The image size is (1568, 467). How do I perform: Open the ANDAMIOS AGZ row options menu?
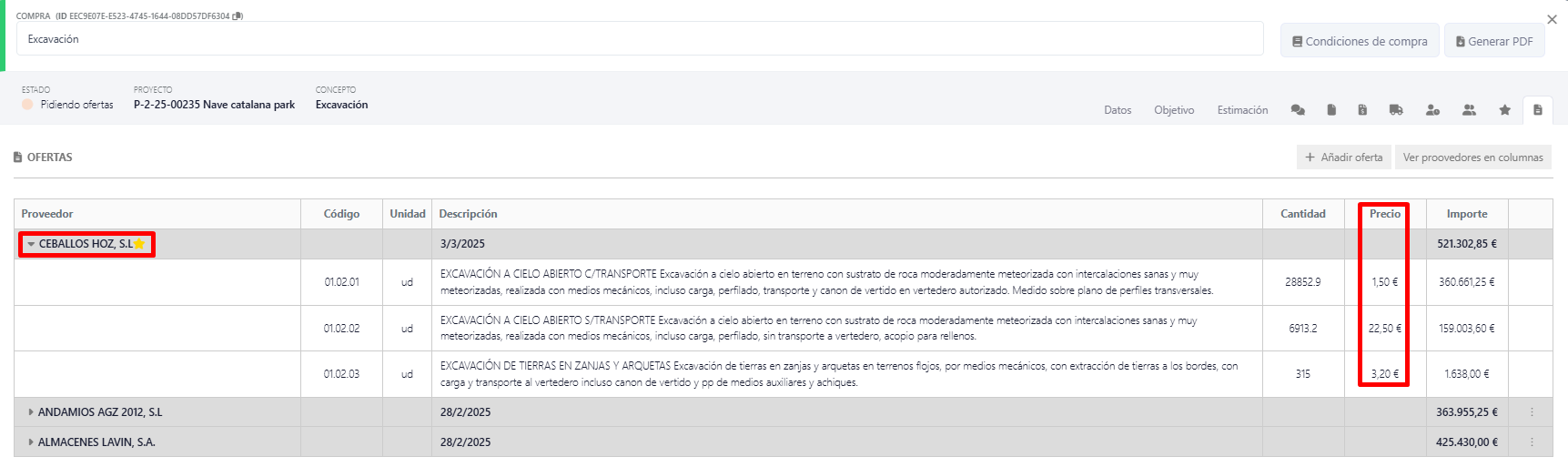1532,412
